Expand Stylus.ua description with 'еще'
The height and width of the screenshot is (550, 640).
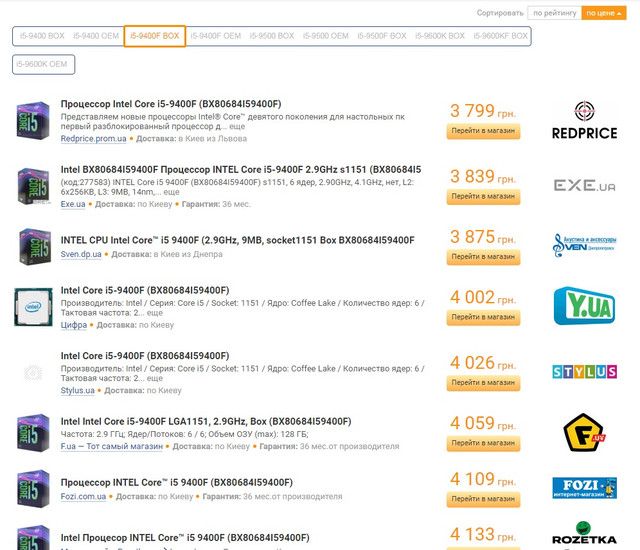coord(154,378)
